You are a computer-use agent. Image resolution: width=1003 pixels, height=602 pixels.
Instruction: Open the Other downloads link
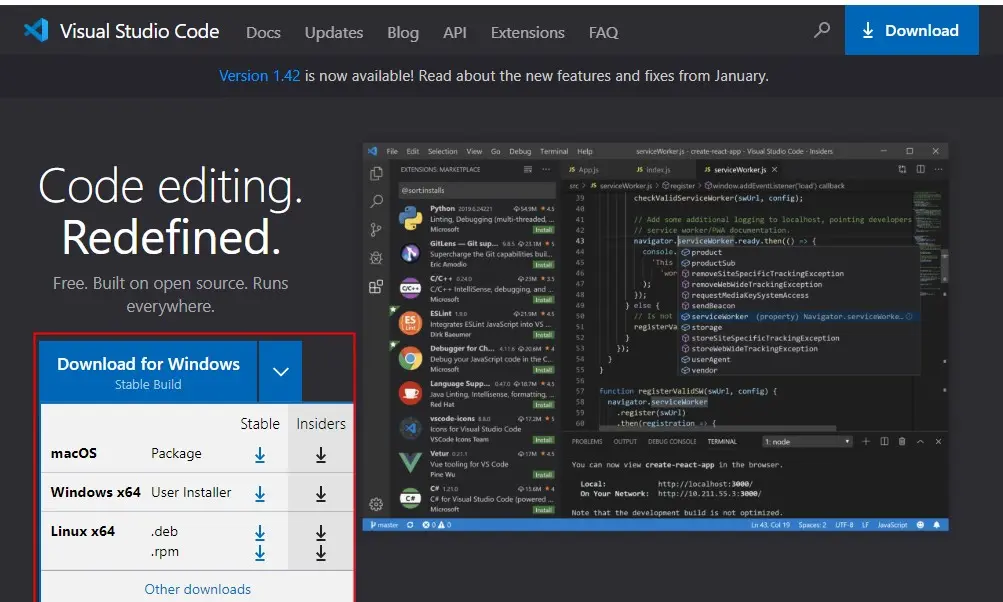197,589
